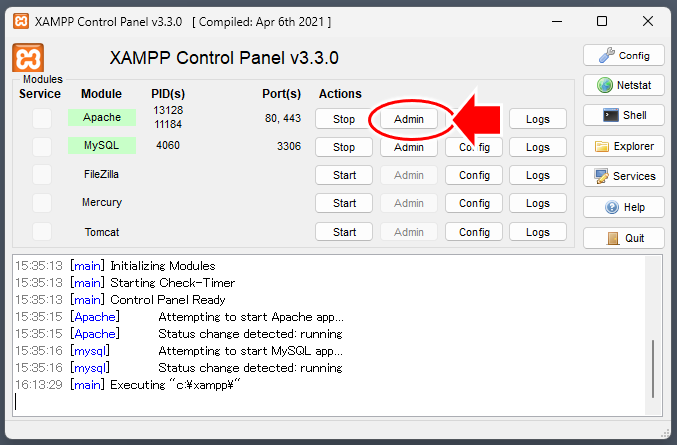The width and height of the screenshot is (677, 445).
Task: Click inside the log text area
Action: pyautogui.click(x=337, y=335)
